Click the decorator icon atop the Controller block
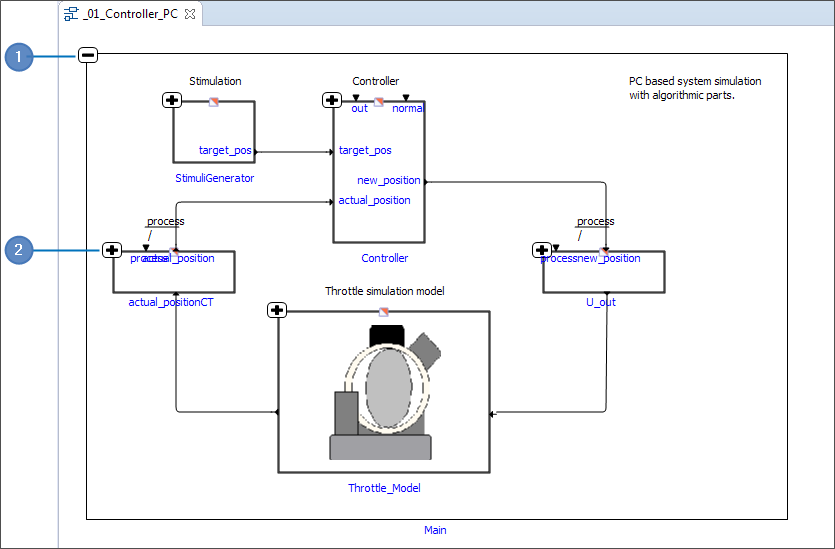The width and height of the screenshot is (835, 549). point(379,101)
